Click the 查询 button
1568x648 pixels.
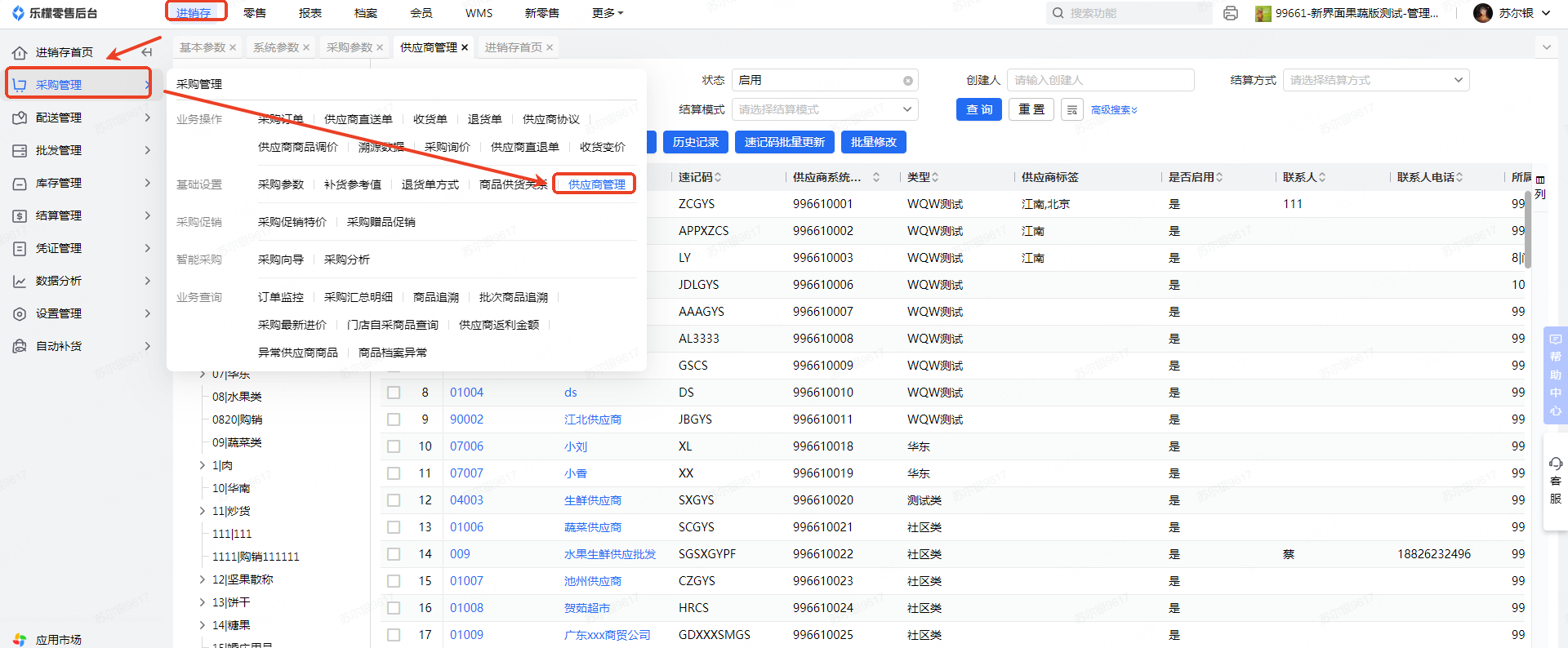pos(978,109)
